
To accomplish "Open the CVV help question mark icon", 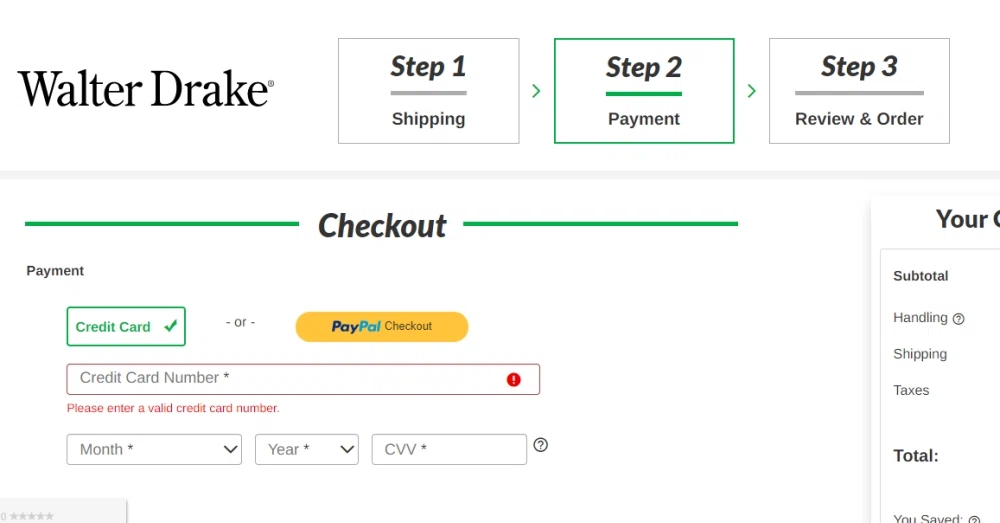I will coord(541,445).
